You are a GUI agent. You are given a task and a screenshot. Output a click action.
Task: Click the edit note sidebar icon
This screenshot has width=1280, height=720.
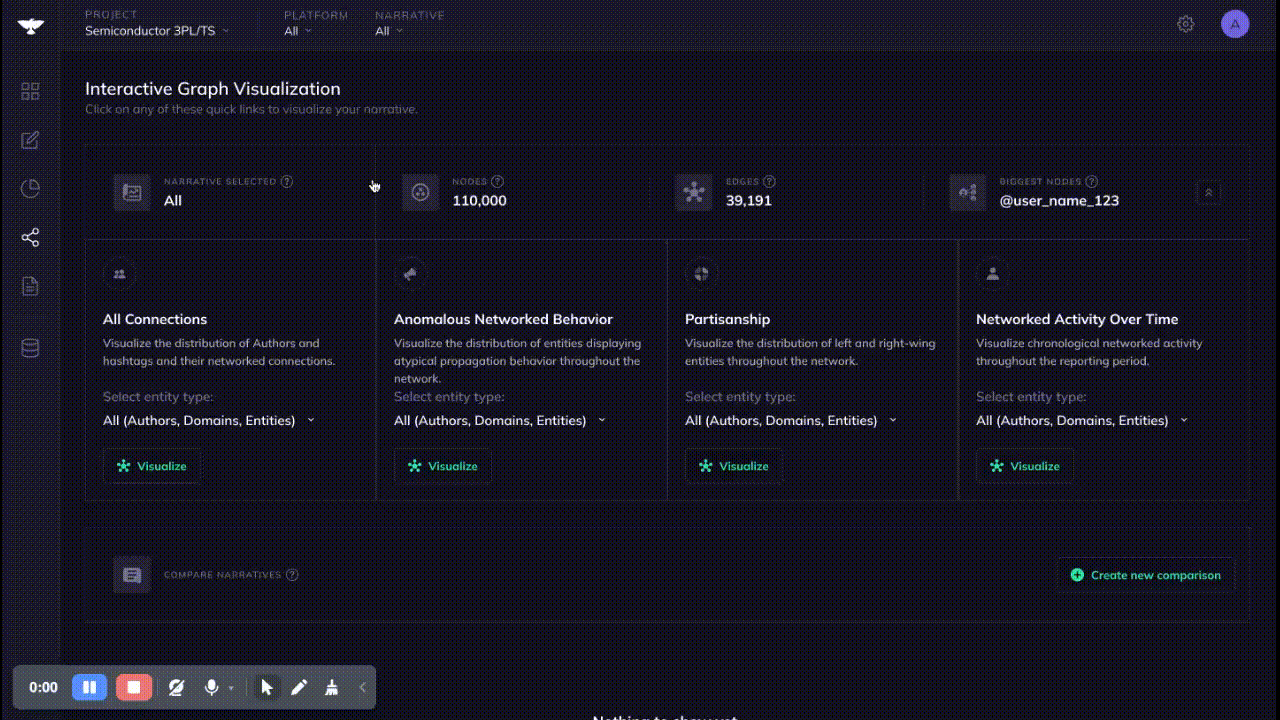[30, 140]
